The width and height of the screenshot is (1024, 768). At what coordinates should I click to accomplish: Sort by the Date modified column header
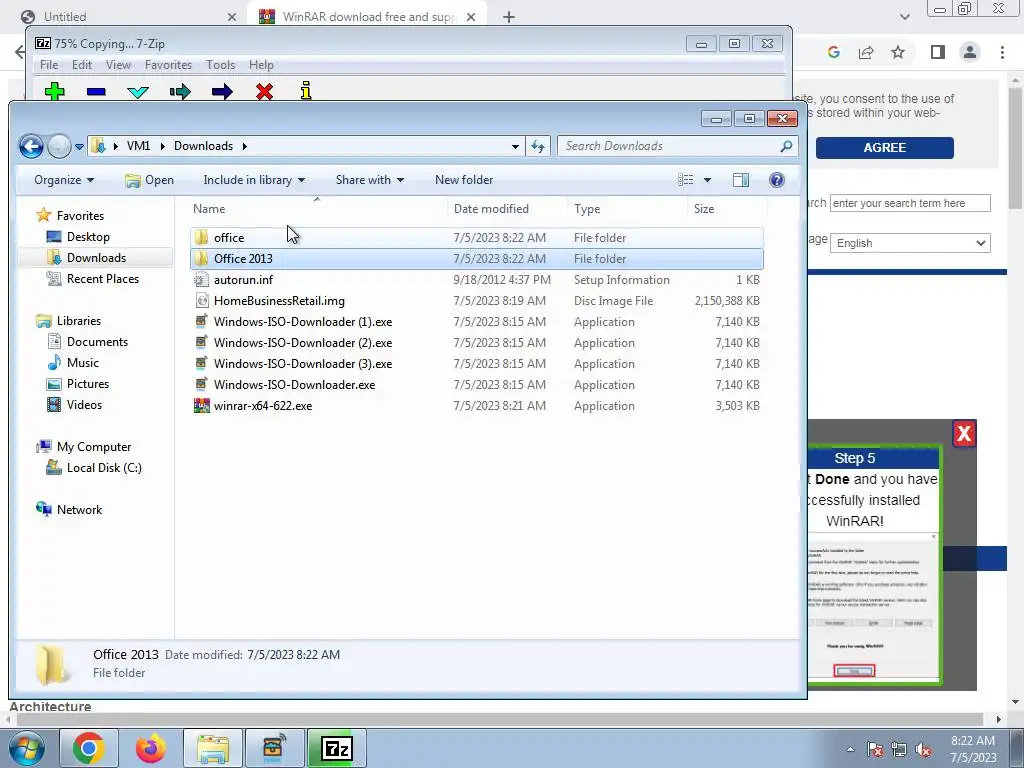tap(491, 209)
